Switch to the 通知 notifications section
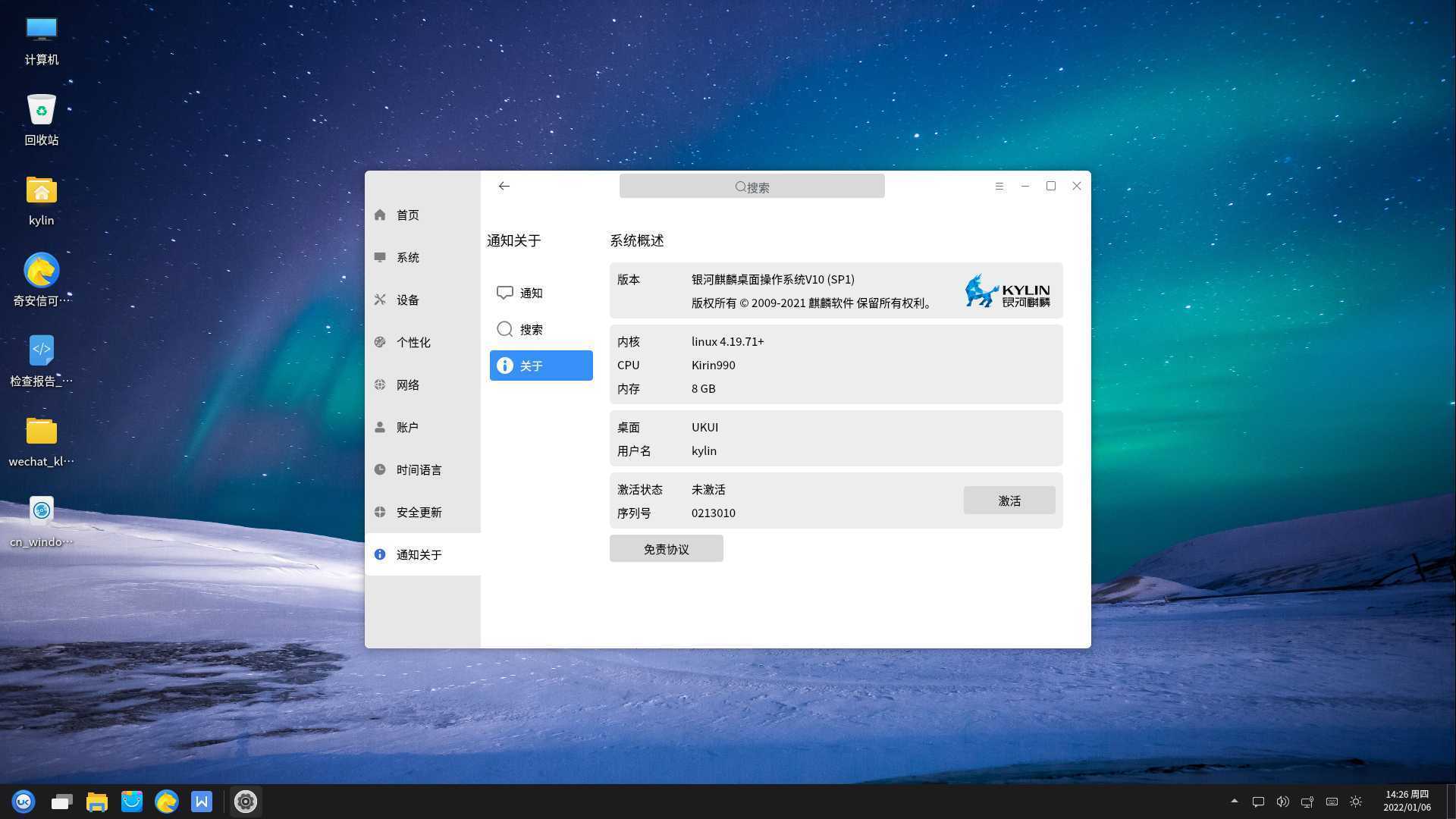 pos(531,293)
